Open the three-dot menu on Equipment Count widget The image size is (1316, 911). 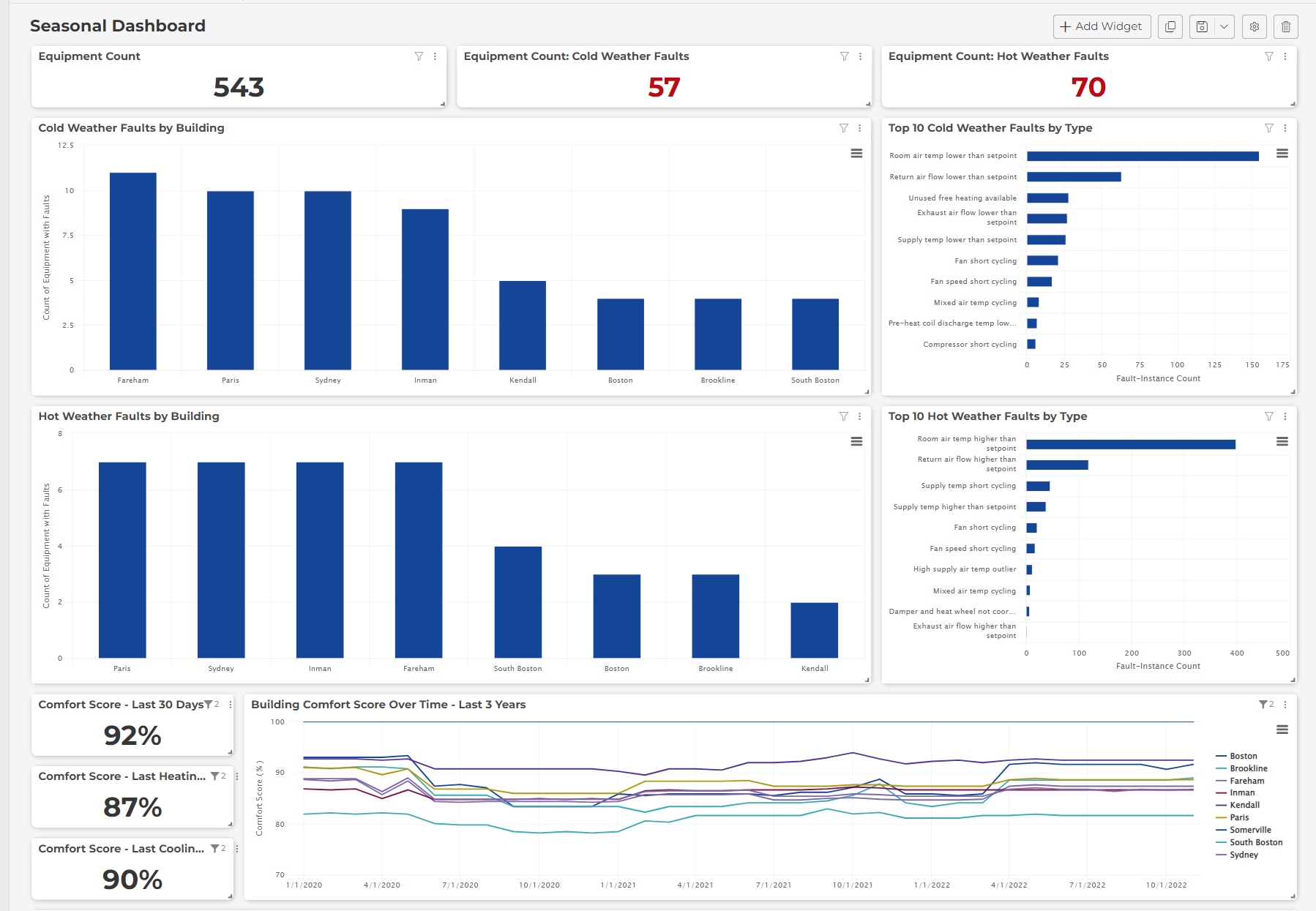click(435, 56)
